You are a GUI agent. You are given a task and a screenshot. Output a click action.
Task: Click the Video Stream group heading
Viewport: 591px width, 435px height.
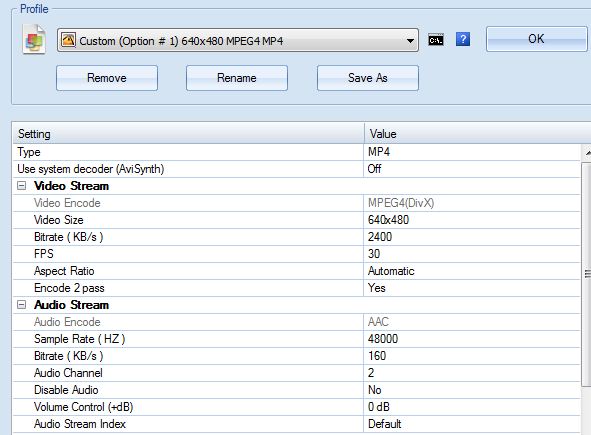click(x=71, y=186)
